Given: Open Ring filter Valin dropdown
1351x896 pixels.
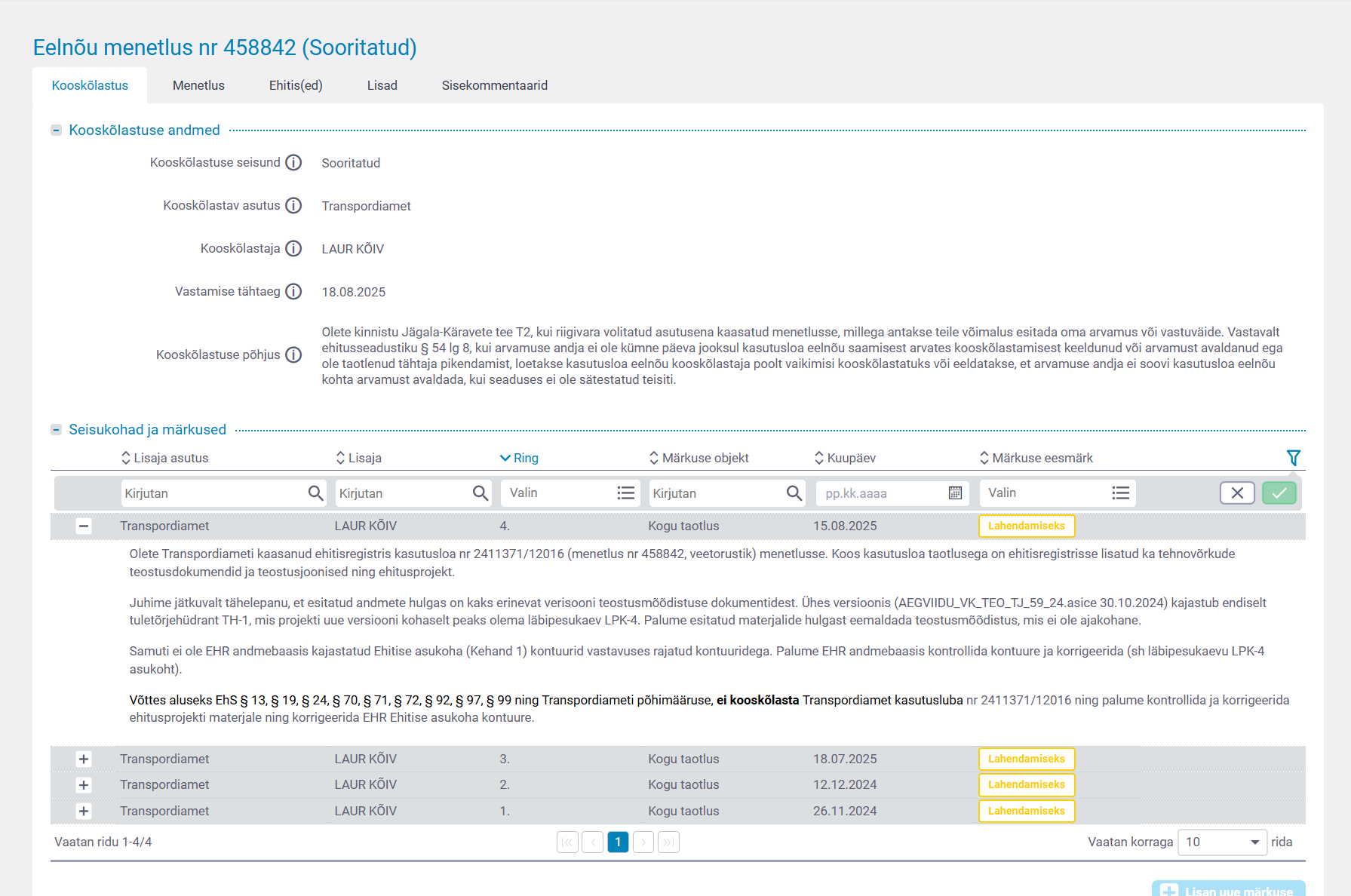Looking at the screenshot, I should (570, 493).
